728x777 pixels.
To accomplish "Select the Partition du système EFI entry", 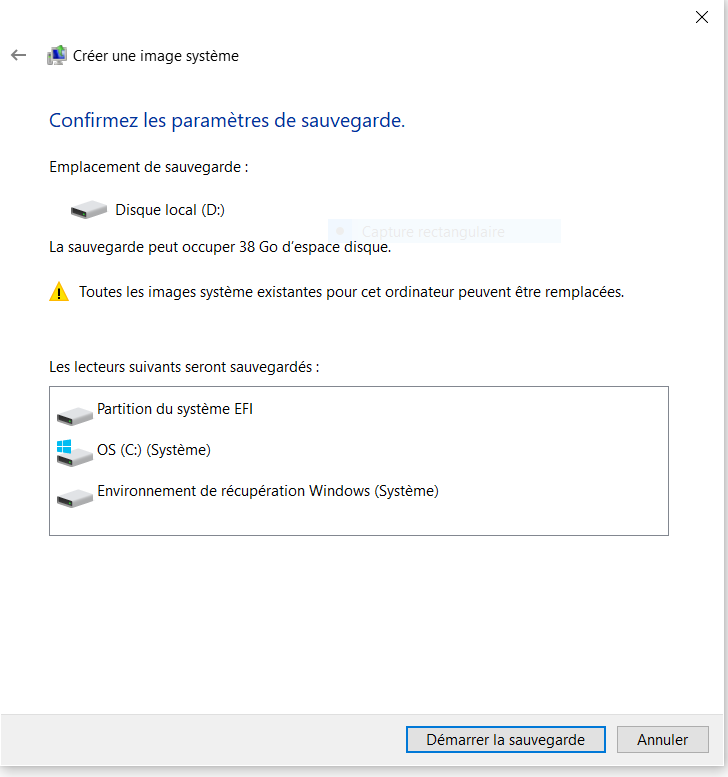I will [174, 409].
